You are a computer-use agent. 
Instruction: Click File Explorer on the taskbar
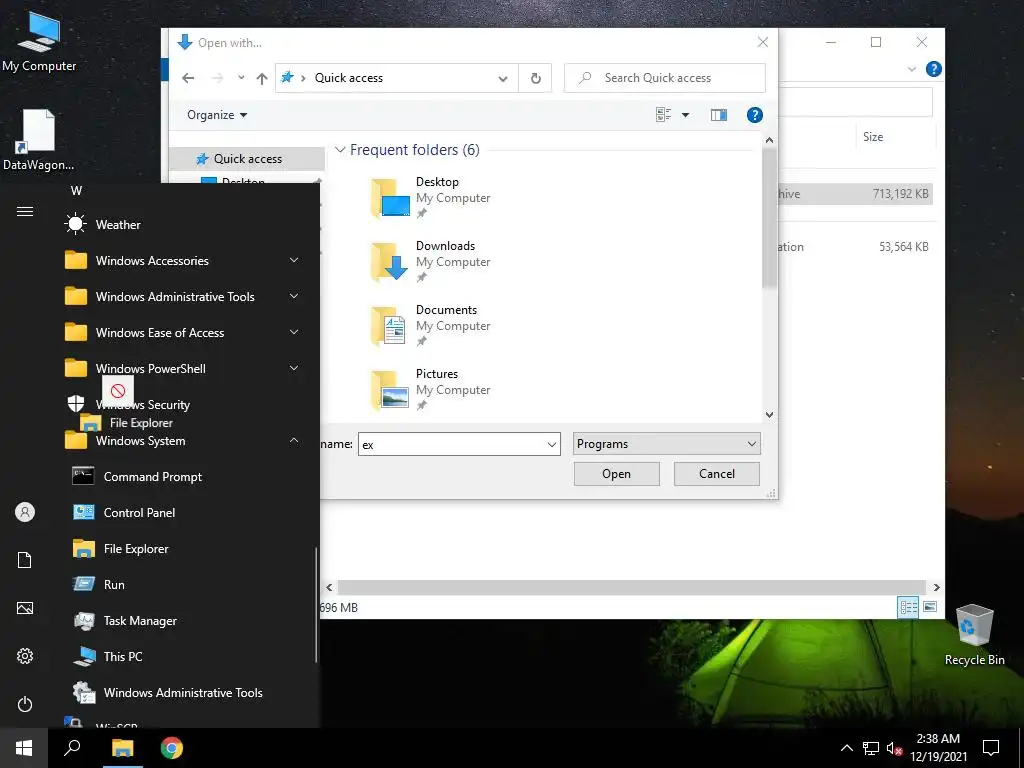(122, 748)
